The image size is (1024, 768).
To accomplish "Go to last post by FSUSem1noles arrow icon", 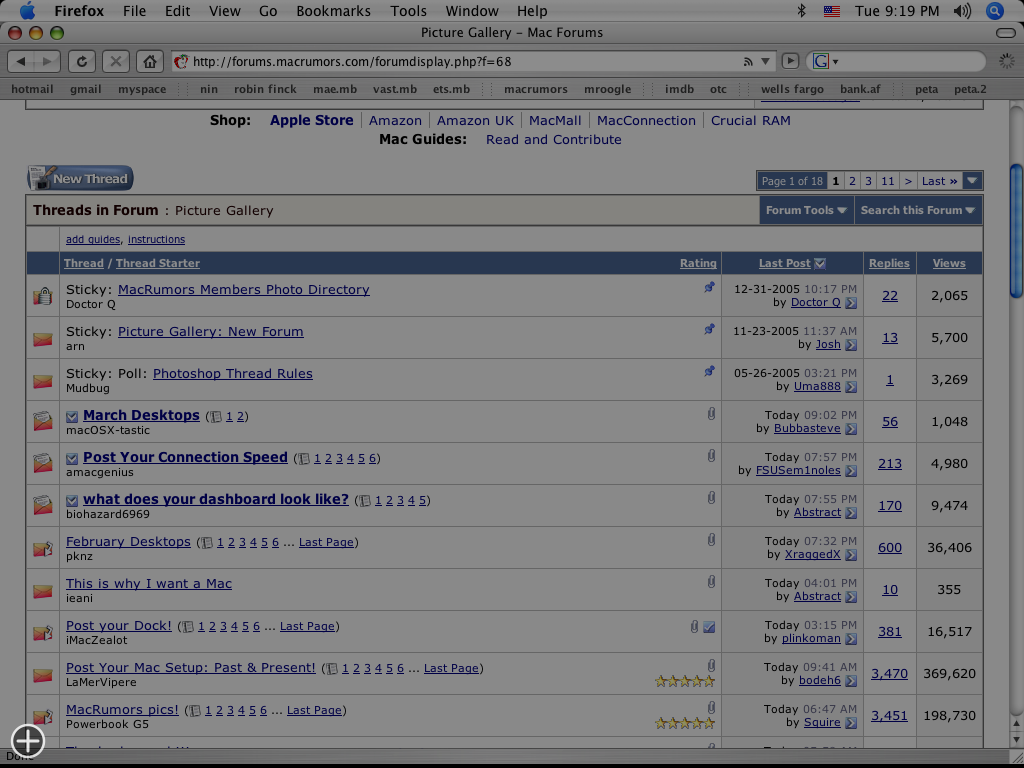I will 850,471.
